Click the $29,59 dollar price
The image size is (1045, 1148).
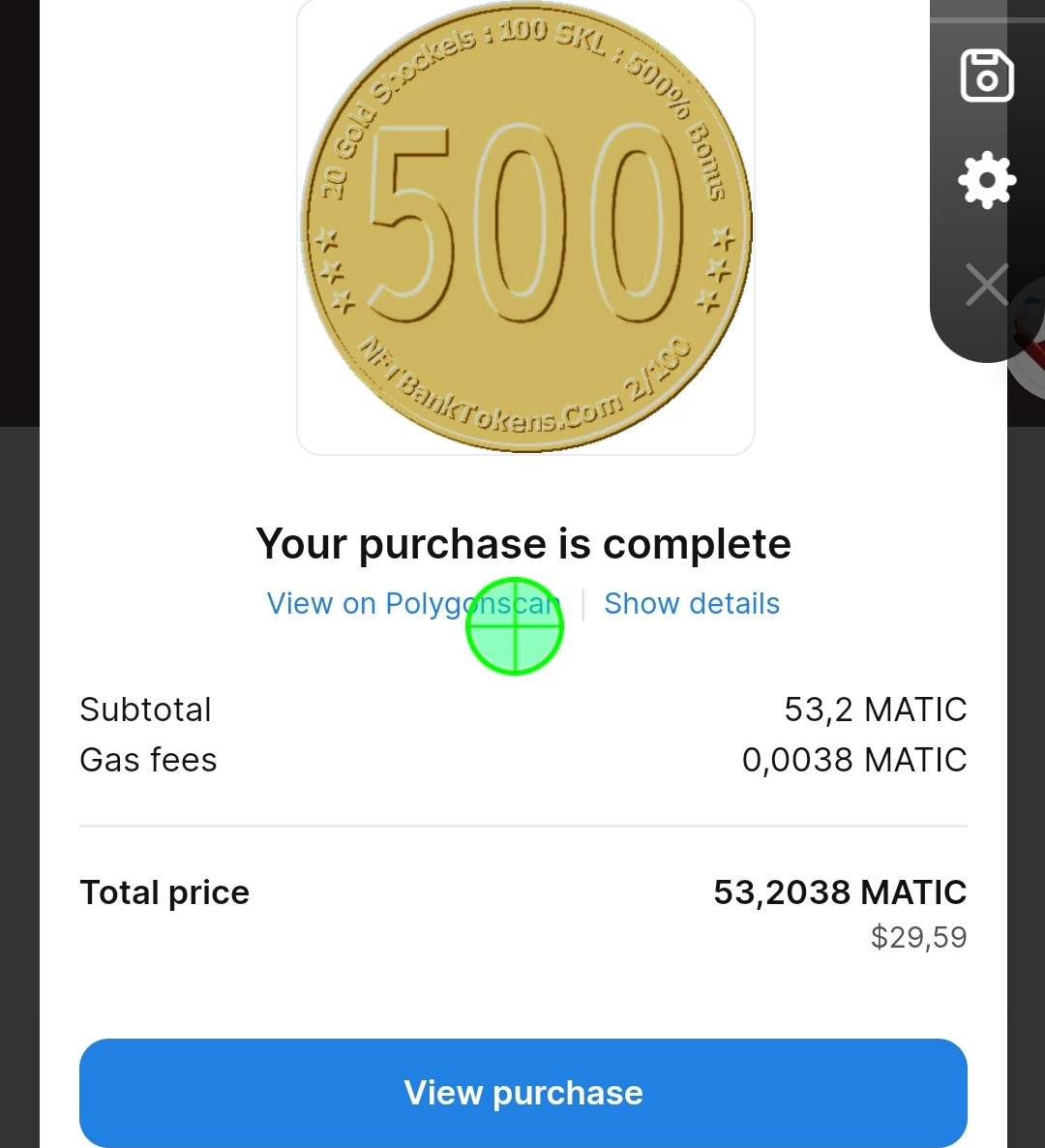(918, 937)
